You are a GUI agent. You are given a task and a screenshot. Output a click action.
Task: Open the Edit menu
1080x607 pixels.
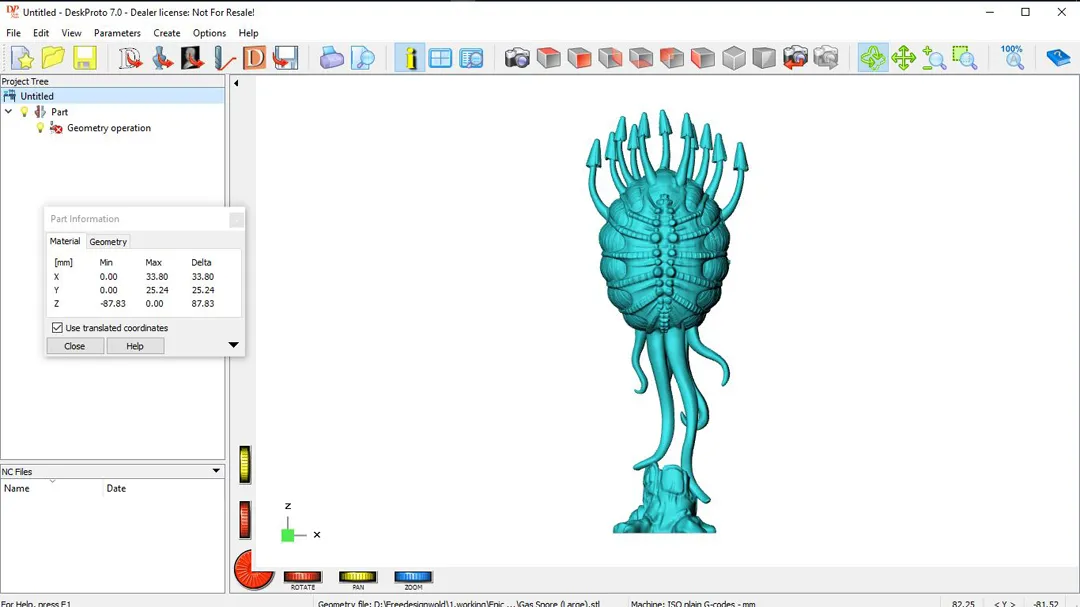pyautogui.click(x=41, y=33)
